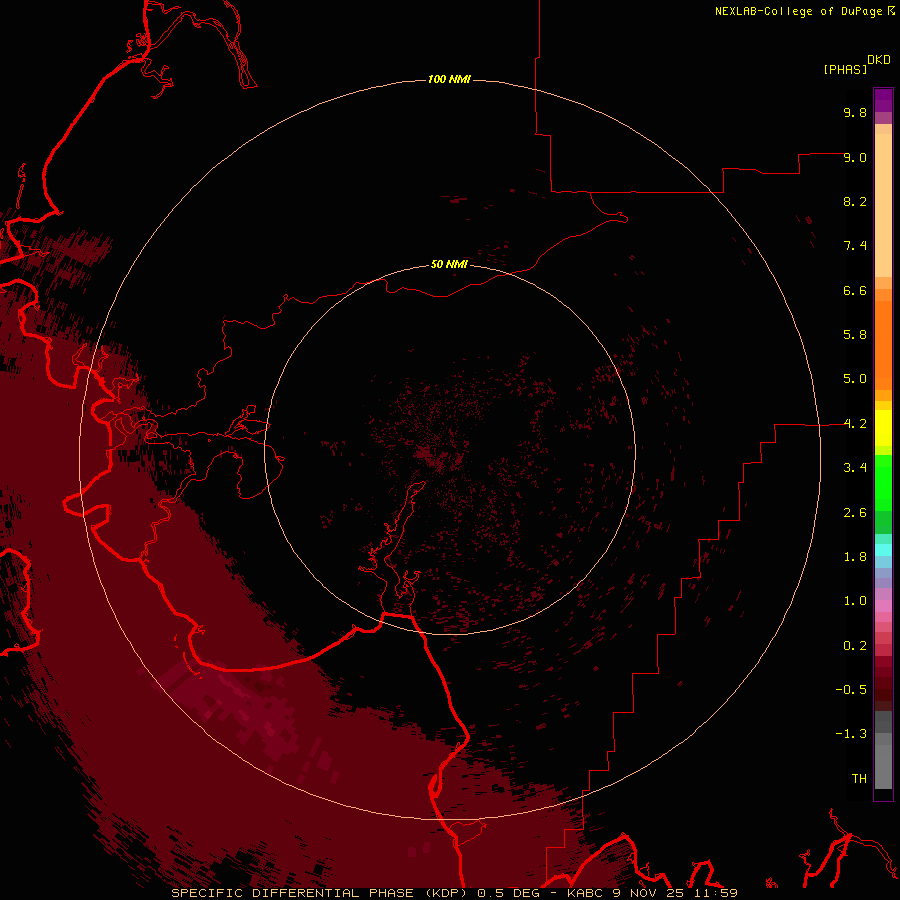Select the 7.4 legend value
900x900 pixels.
(855, 246)
